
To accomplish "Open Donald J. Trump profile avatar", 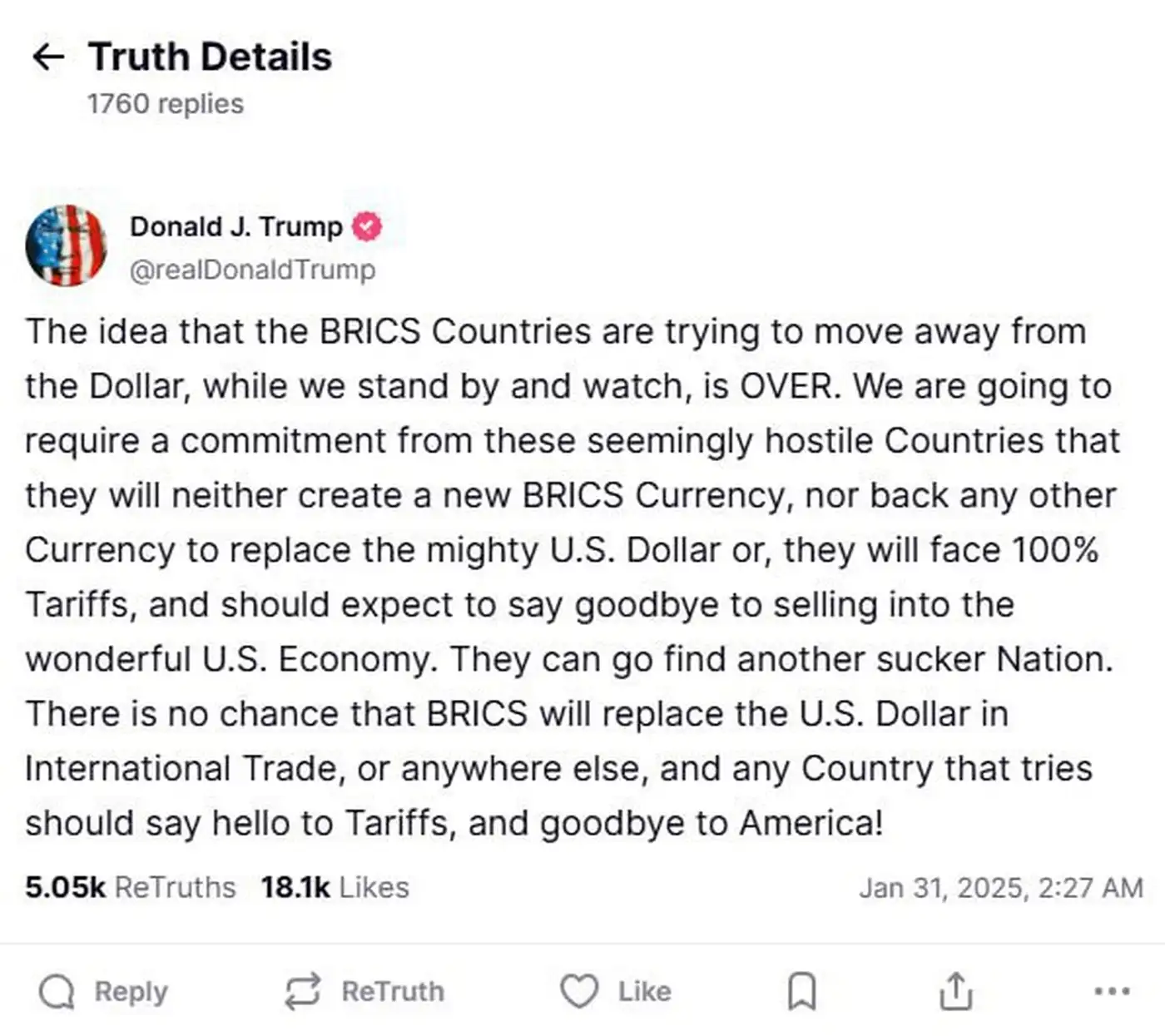I will [67, 245].
